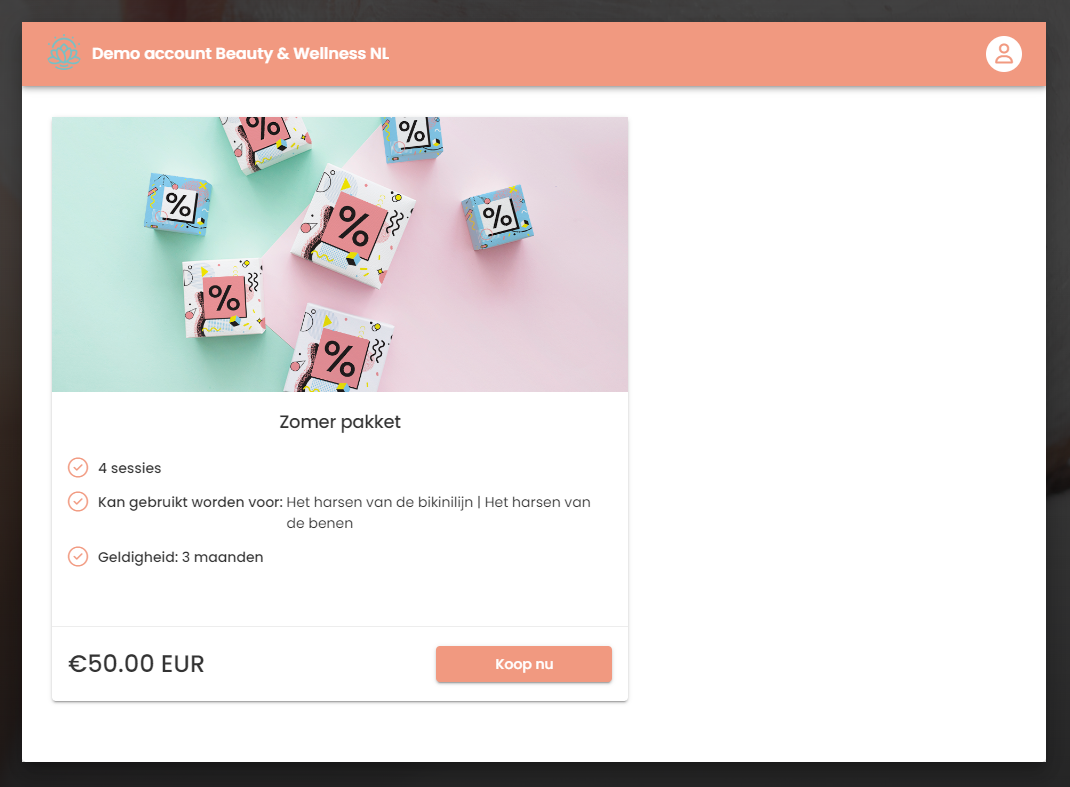The height and width of the screenshot is (787, 1070).
Task: Click the percent box at bottom of image
Action: pyautogui.click(x=339, y=350)
